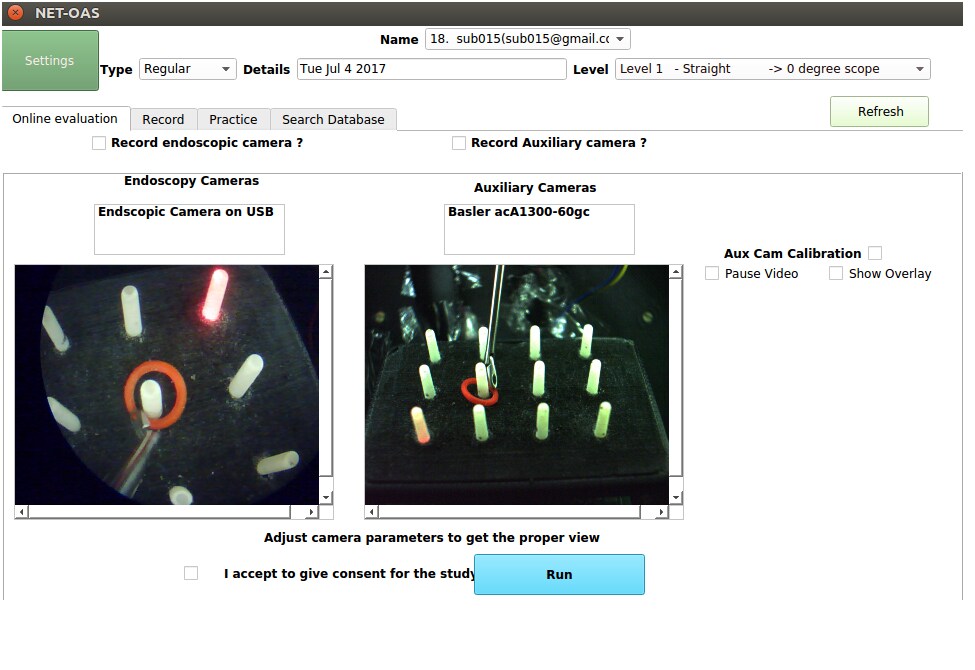Click down arrow of auxiliary view scrollbar
Image resolution: width=975 pixels, height=670 pixels.
coord(676,498)
